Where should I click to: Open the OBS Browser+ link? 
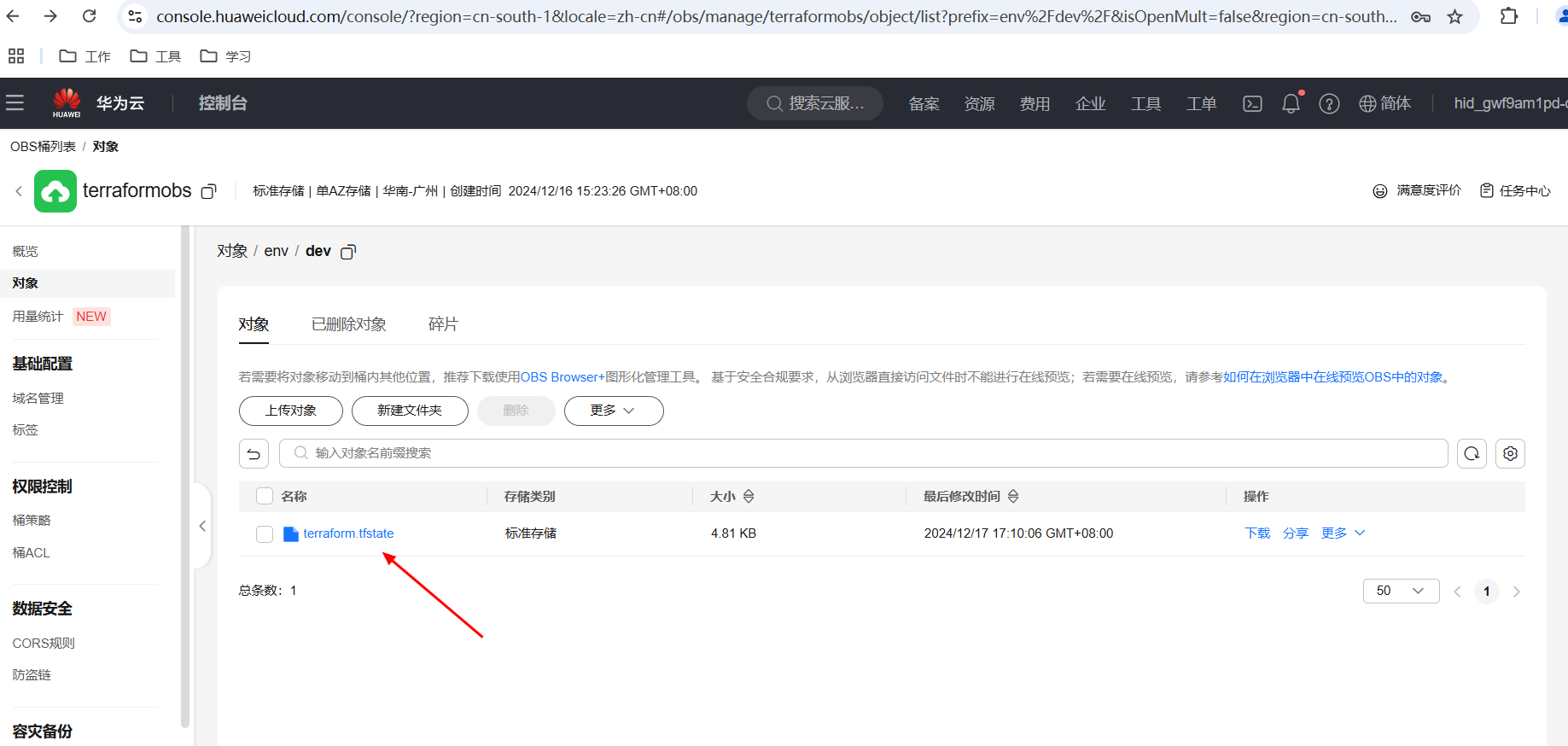pyautogui.click(x=562, y=376)
